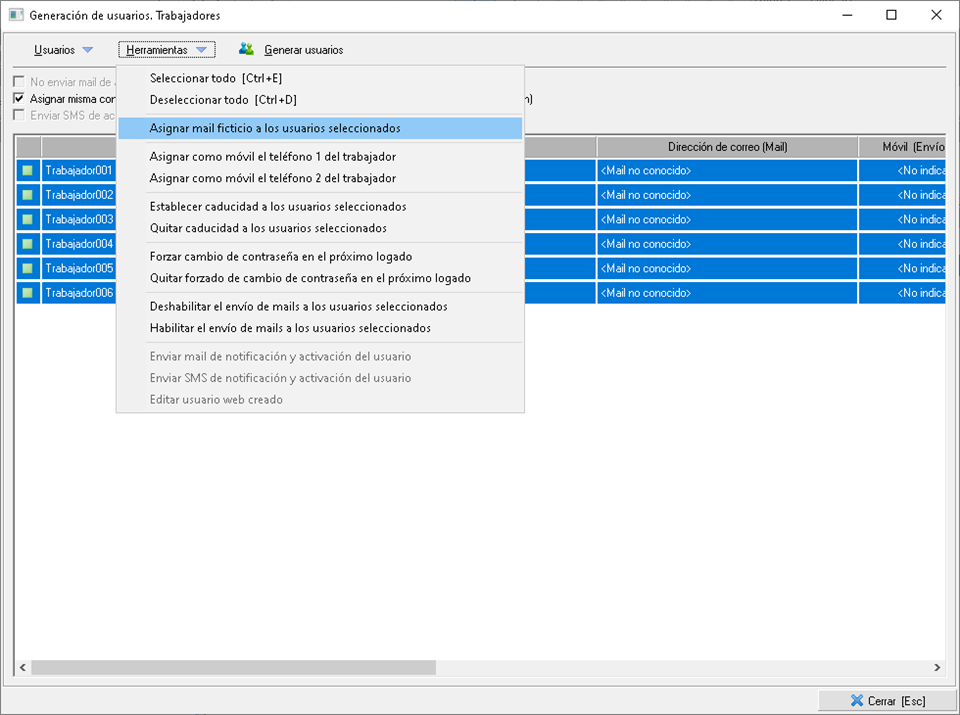
Task: Choose Asignar mail ficticio a los usuarios seleccionados
Action: (x=275, y=128)
